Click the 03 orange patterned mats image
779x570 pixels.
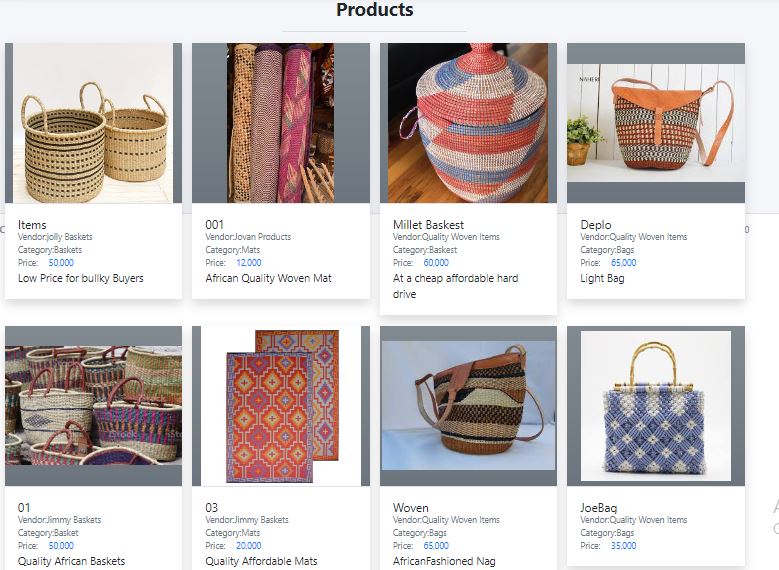[x=280, y=406]
